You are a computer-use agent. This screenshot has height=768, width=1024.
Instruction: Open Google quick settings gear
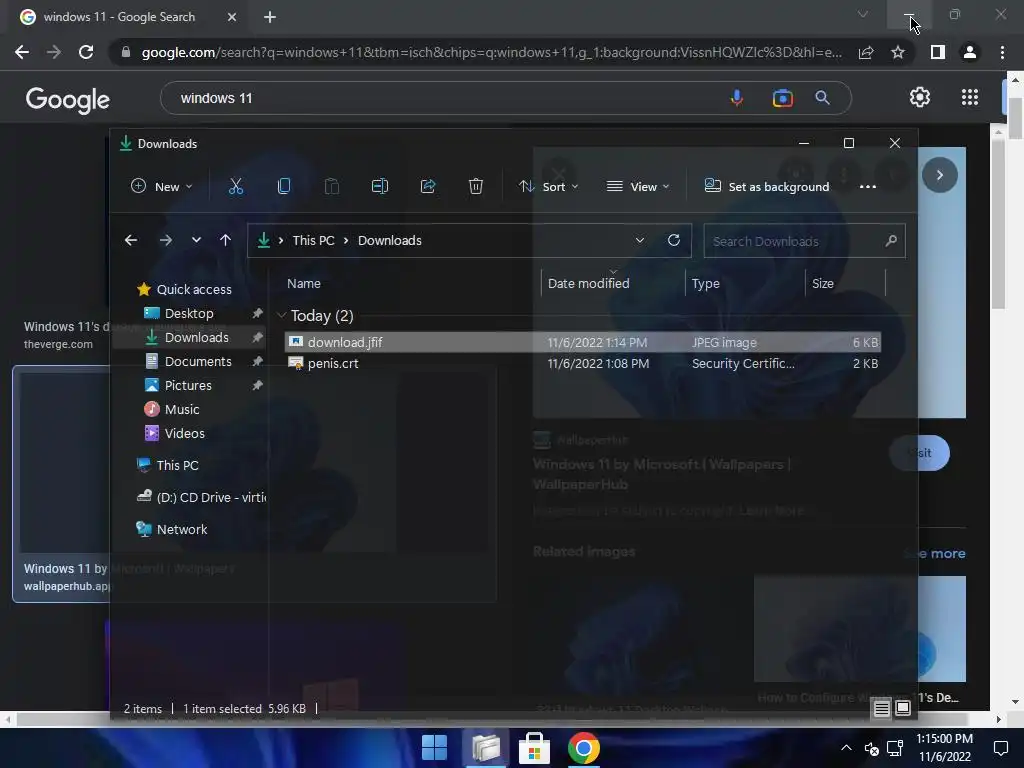pyautogui.click(x=920, y=97)
